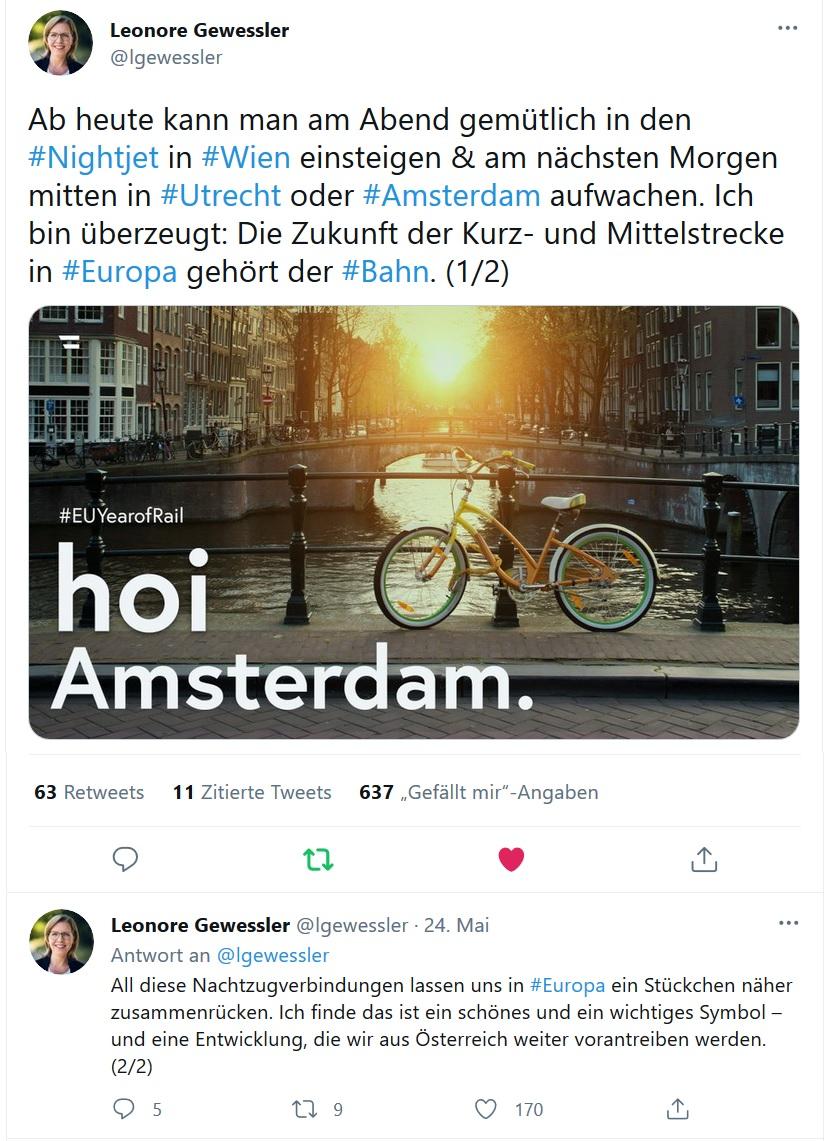827x1141 pixels.
Task: Click the reply icon under main tweet
Action: pyautogui.click(x=125, y=859)
